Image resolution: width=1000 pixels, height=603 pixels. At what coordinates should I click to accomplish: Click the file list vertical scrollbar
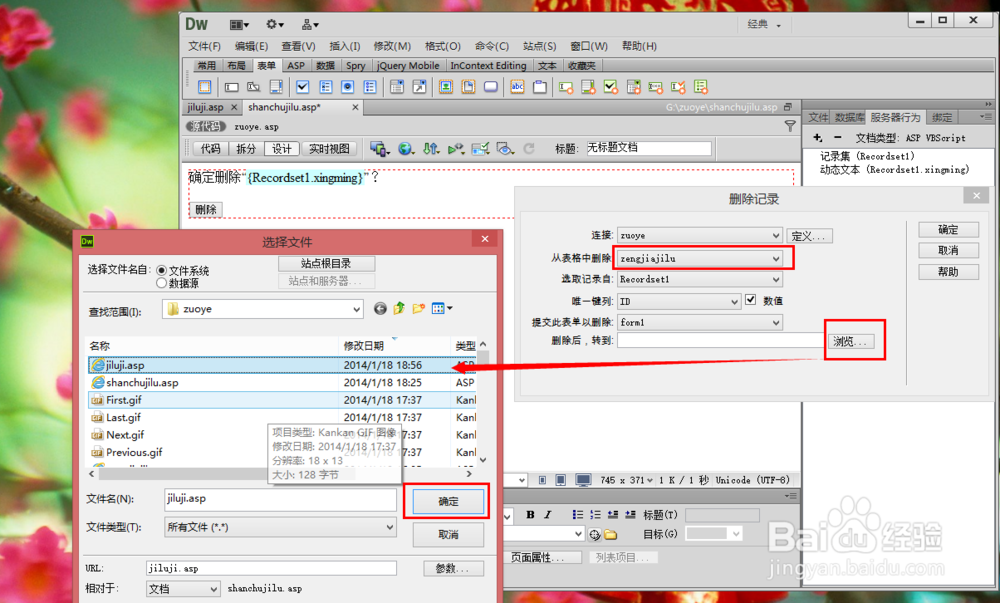pyautogui.click(x=483, y=402)
